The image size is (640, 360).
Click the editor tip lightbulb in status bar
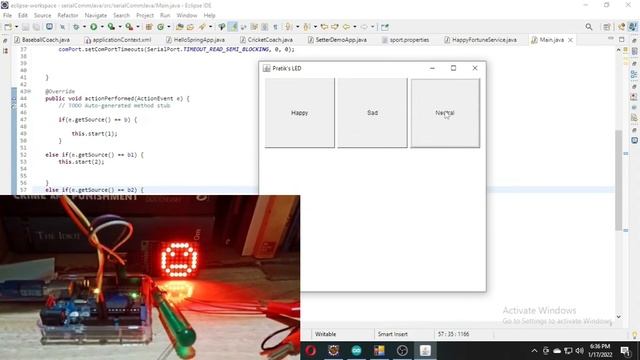click(x=635, y=335)
